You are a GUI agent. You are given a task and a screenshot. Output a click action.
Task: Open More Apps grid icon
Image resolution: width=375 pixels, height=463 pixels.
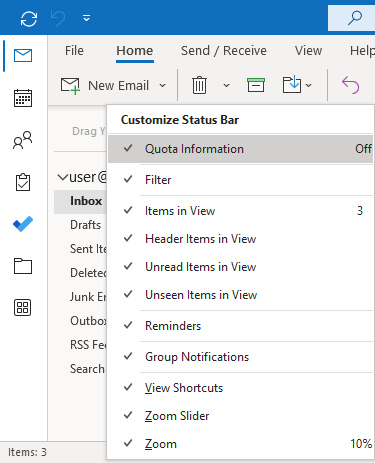[23, 307]
